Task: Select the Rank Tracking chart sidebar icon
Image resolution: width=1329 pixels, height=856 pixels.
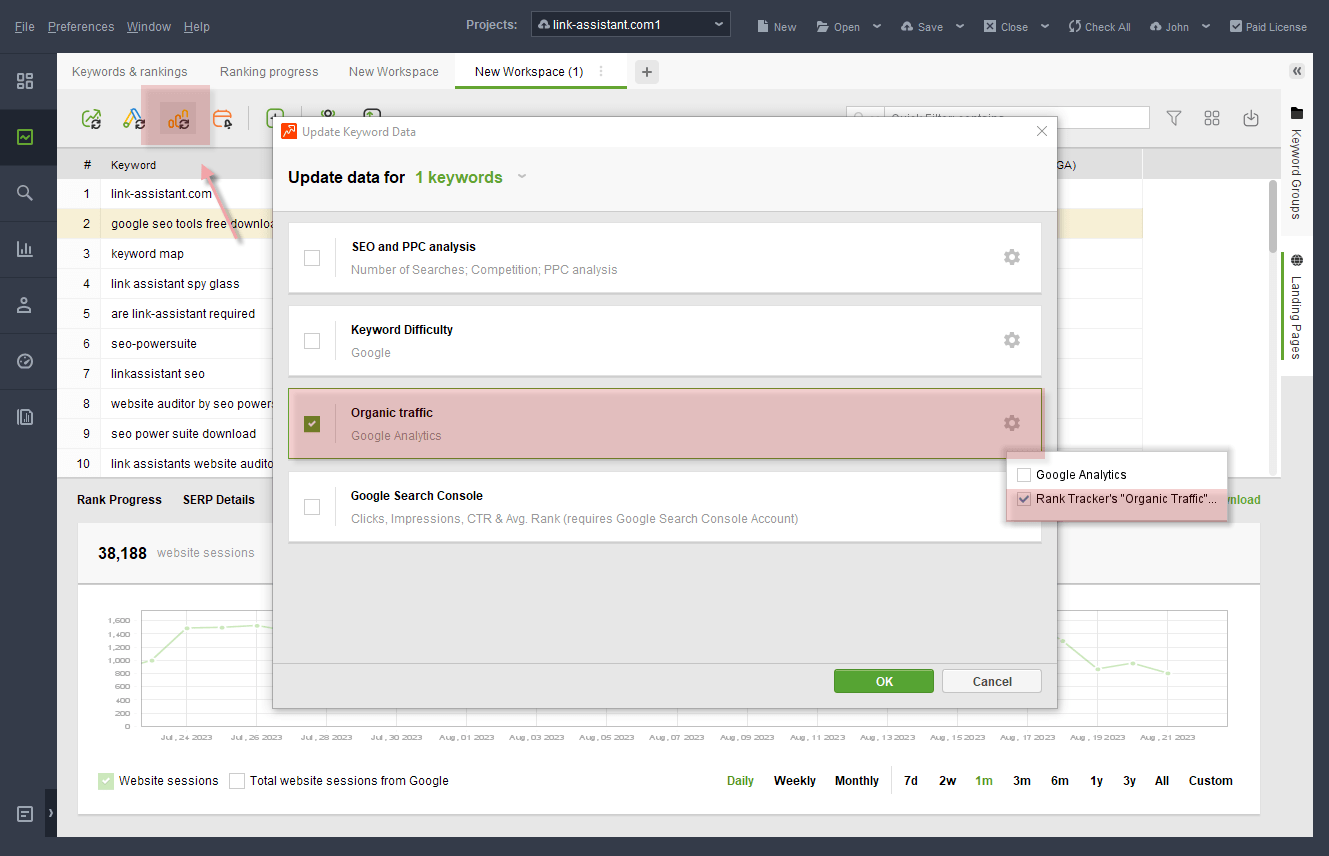Action: tap(25, 137)
